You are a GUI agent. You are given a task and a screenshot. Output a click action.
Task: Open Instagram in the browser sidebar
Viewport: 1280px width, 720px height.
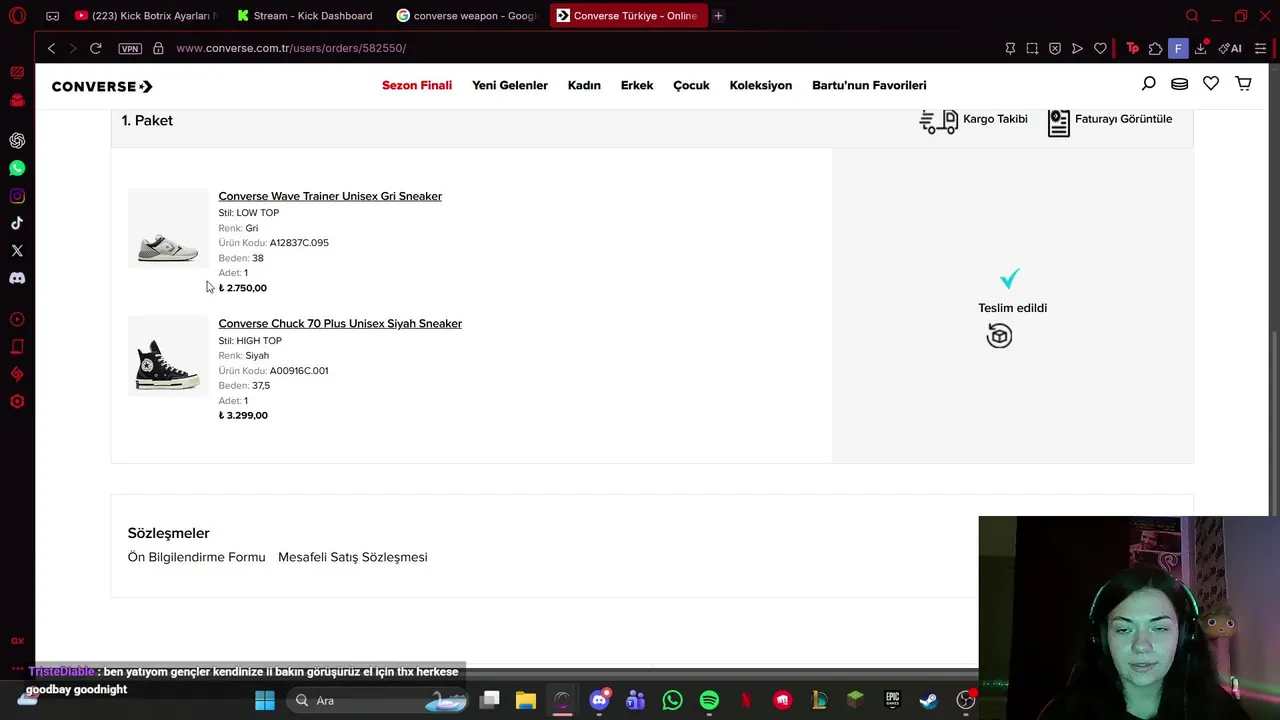[17, 196]
